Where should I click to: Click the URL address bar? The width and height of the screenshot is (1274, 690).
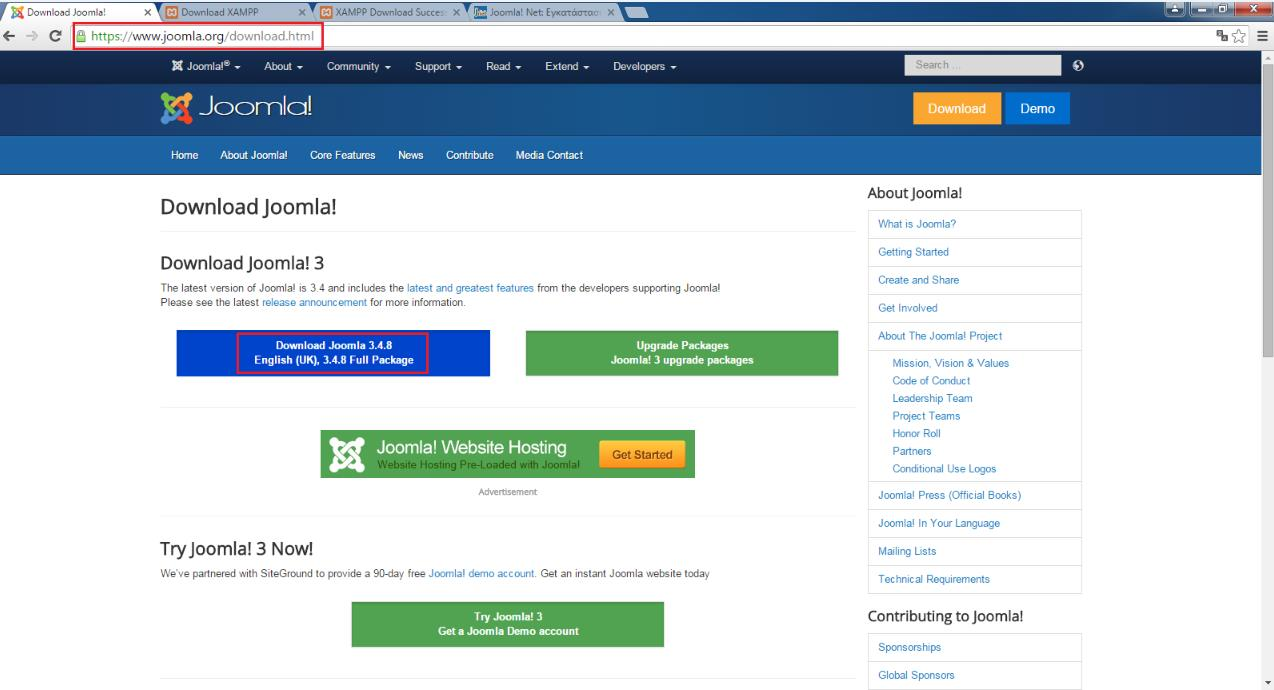tap(640, 37)
